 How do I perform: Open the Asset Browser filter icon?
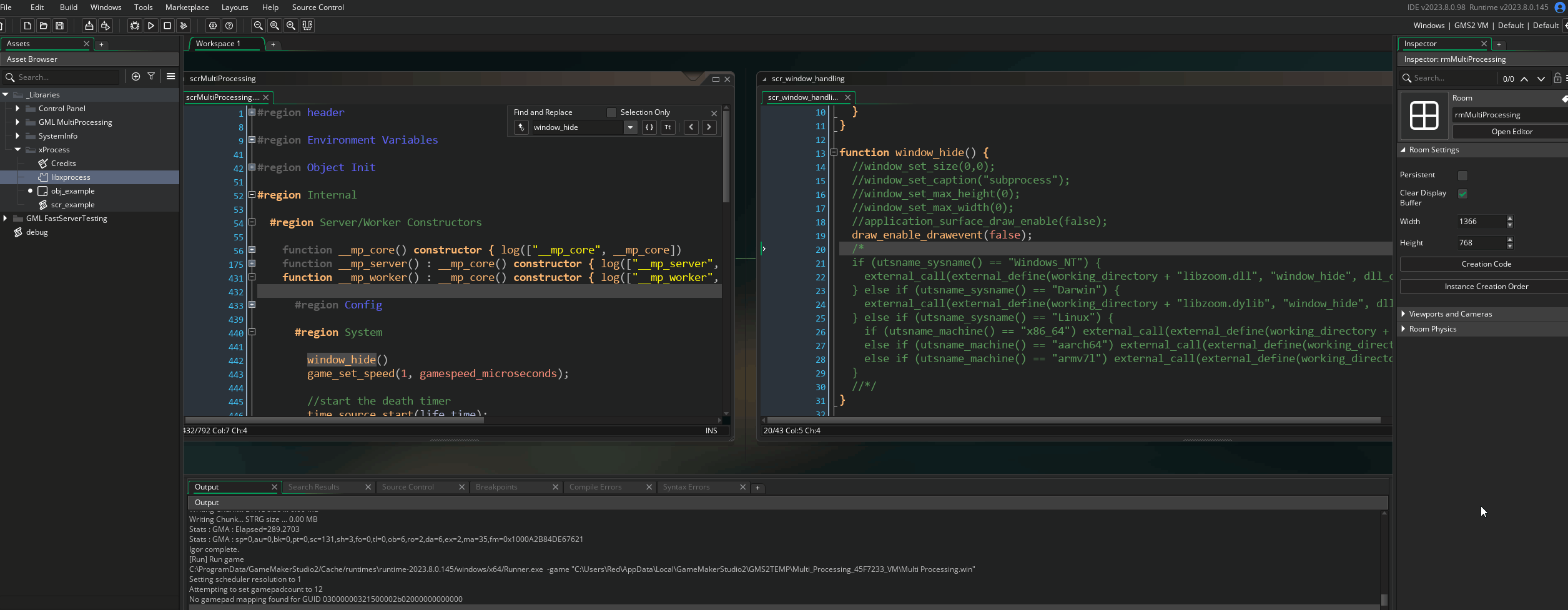point(151,76)
